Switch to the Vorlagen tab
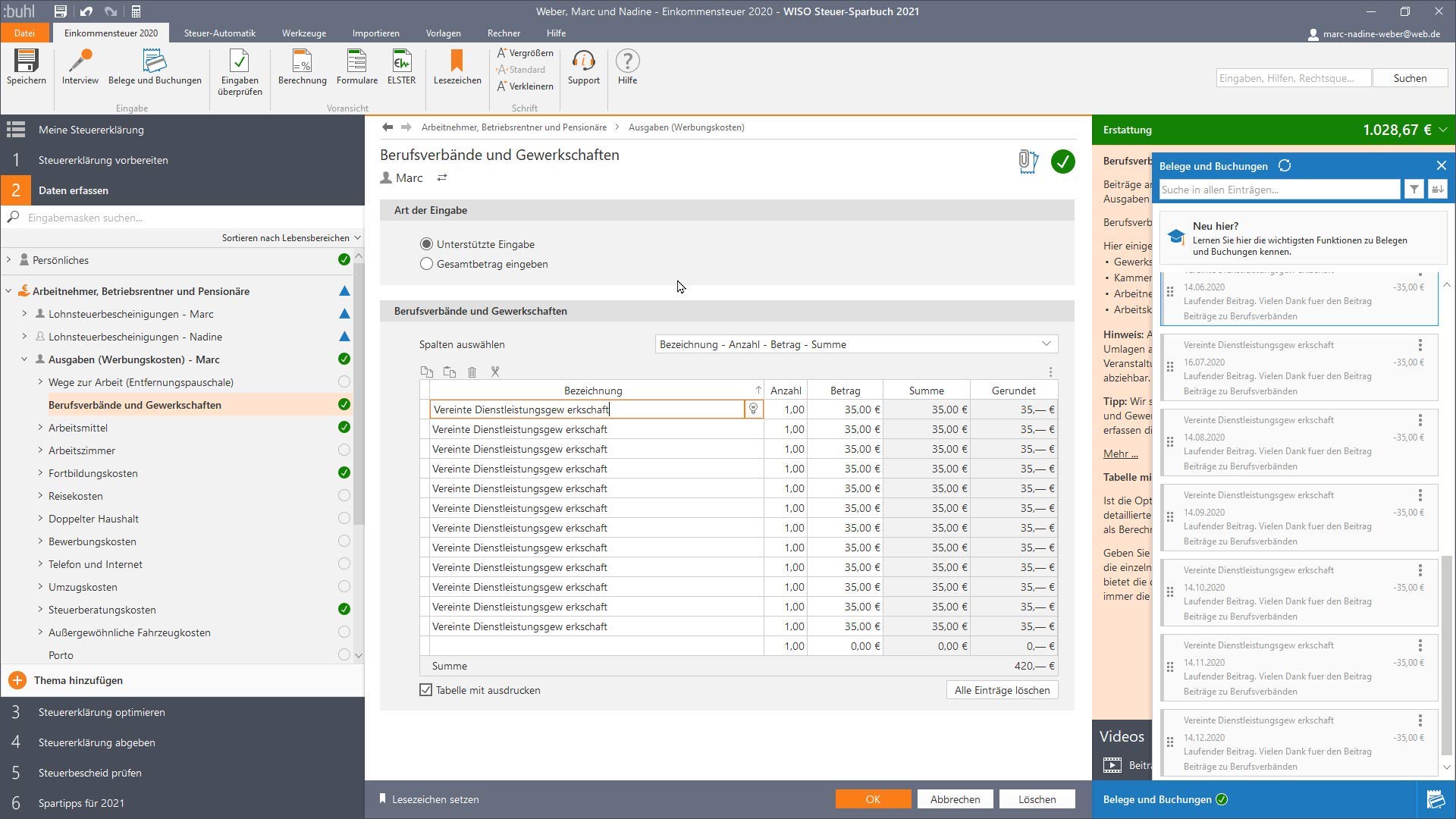1456x819 pixels. pyautogui.click(x=444, y=33)
